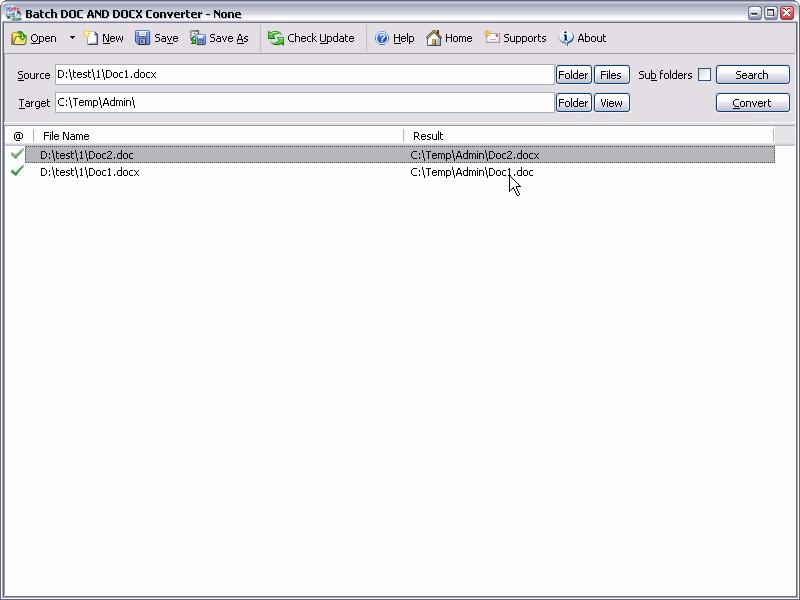Open the About info icon
Image resolution: width=800 pixels, height=600 pixels.
[x=566, y=38]
